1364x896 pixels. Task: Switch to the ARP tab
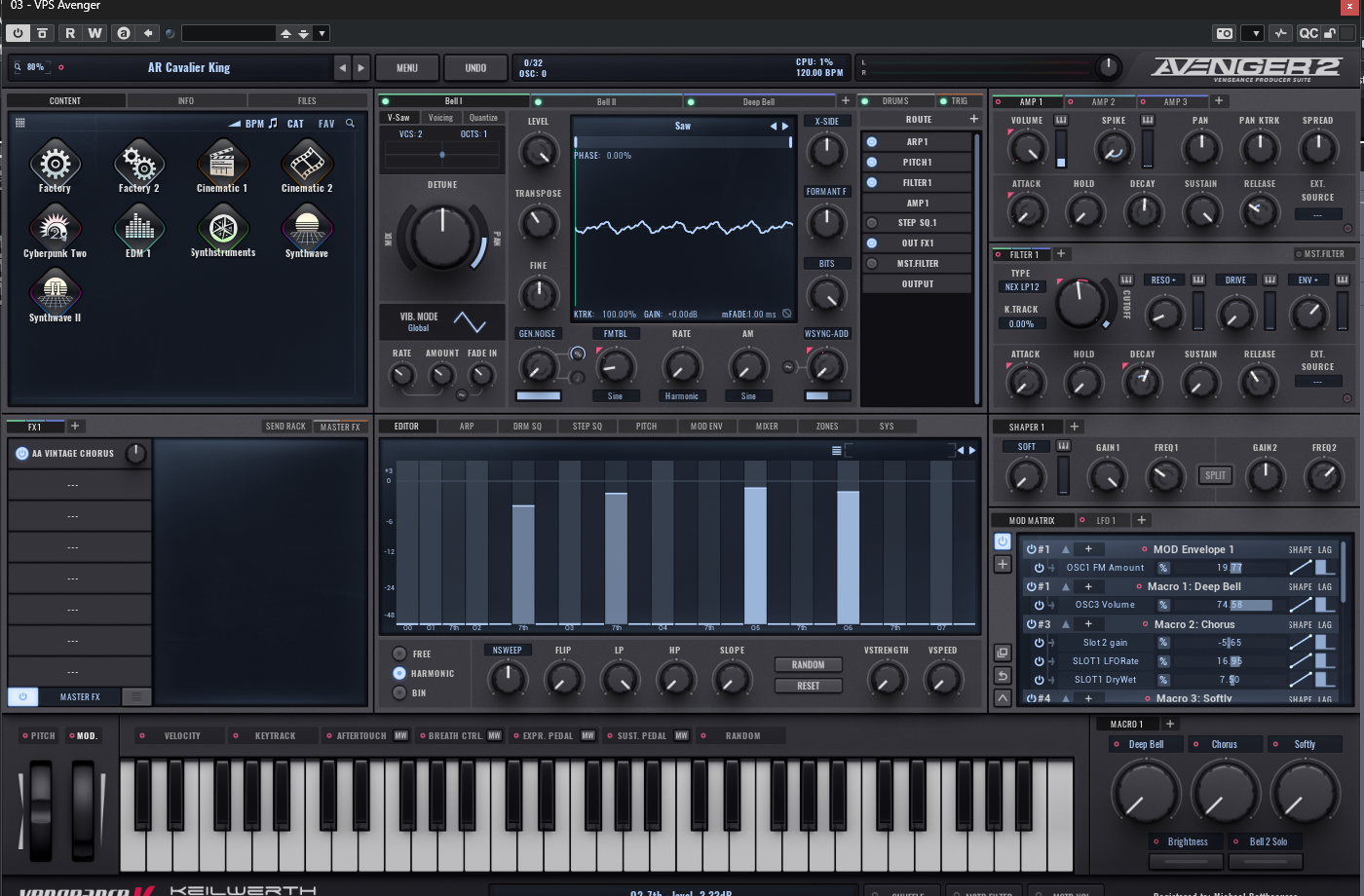click(467, 427)
